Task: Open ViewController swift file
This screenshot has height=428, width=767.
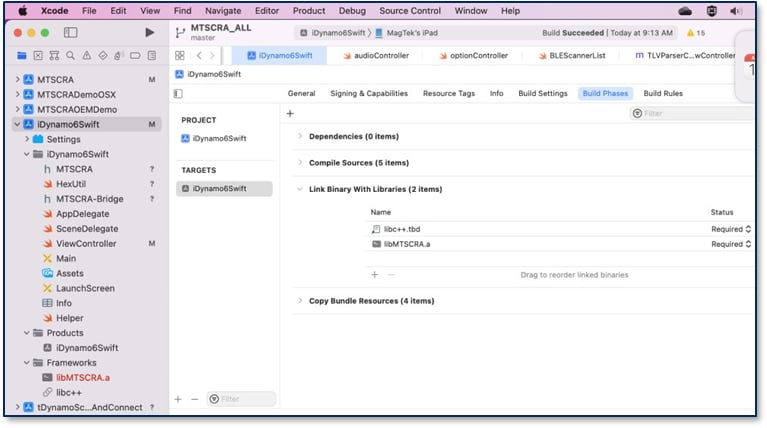Action: click(x=86, y=244)
